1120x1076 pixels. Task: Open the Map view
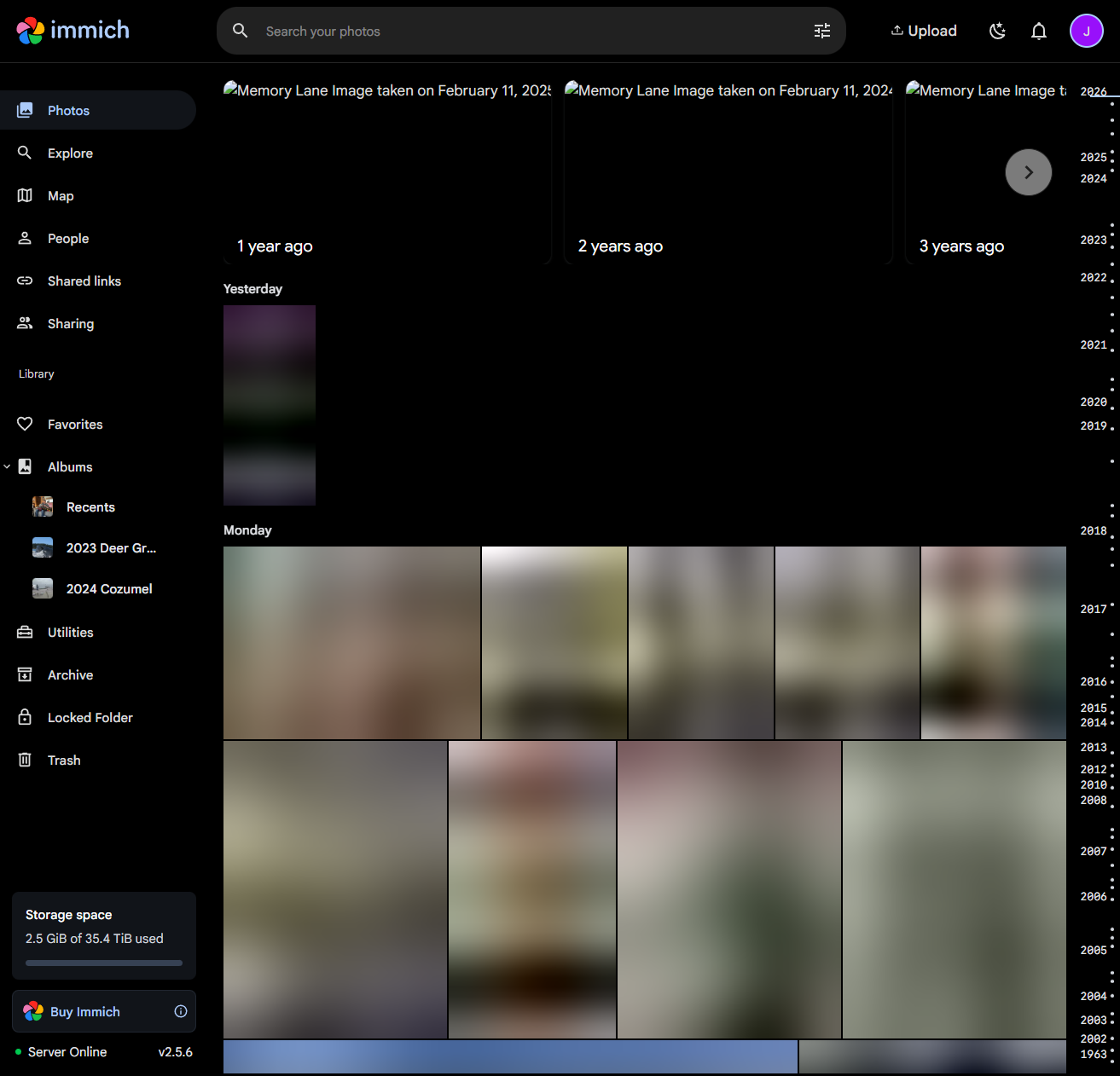tap(60, 195)
